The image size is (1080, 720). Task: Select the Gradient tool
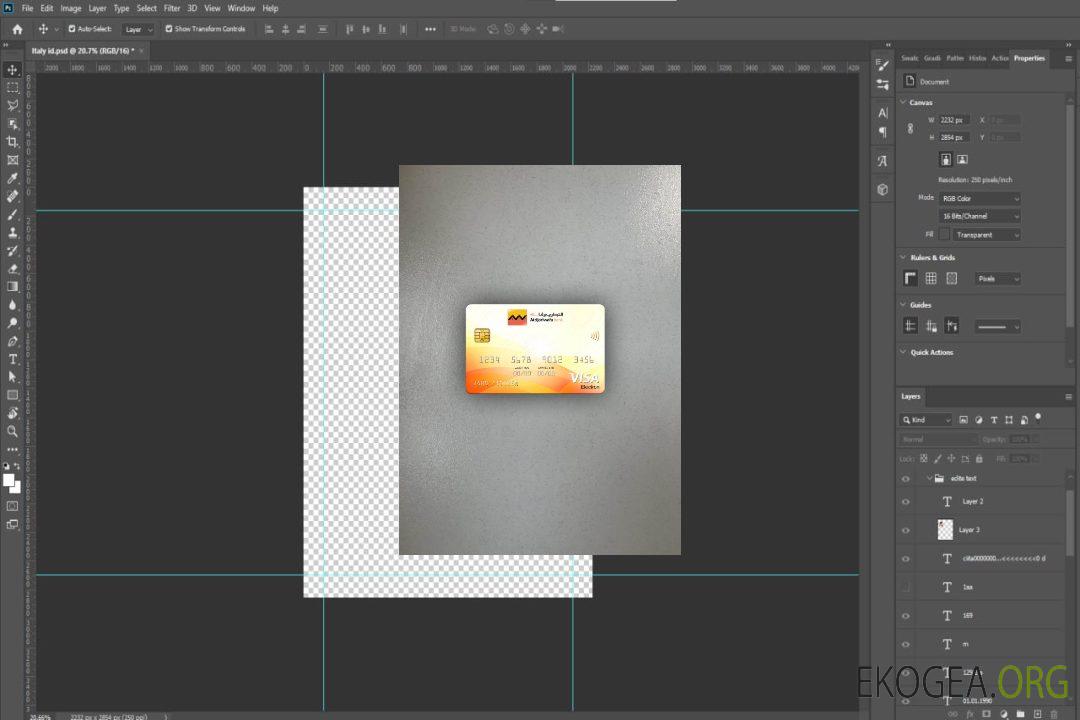coord(12,287)
